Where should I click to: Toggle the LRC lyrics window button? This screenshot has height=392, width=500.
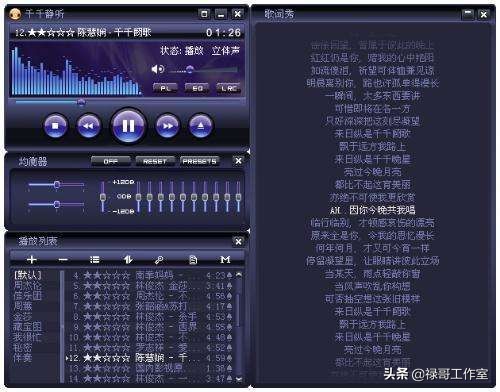[229, 88]
